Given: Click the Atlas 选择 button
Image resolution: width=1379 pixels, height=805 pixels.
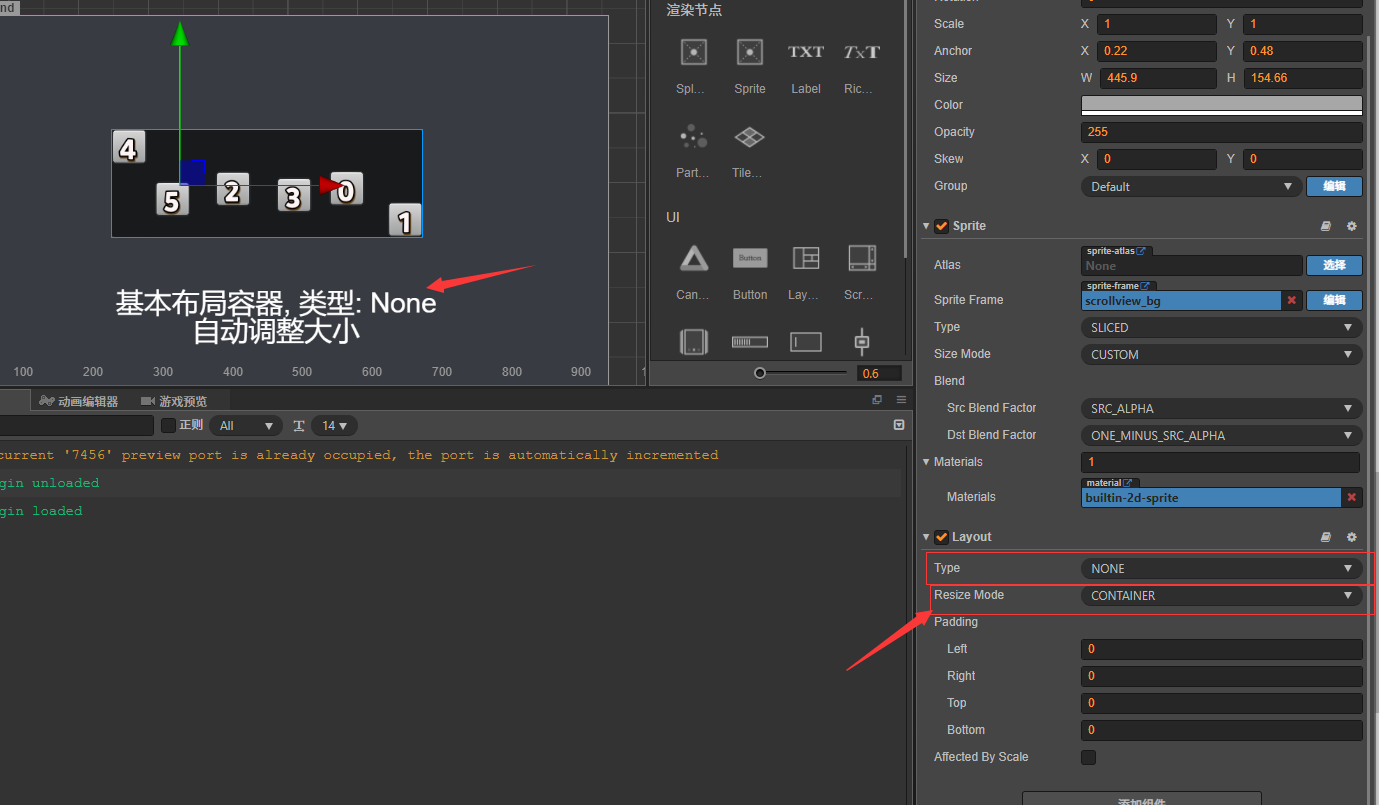Looking at the screenshot, I should pyautogui.click(x=1334, y=265).
